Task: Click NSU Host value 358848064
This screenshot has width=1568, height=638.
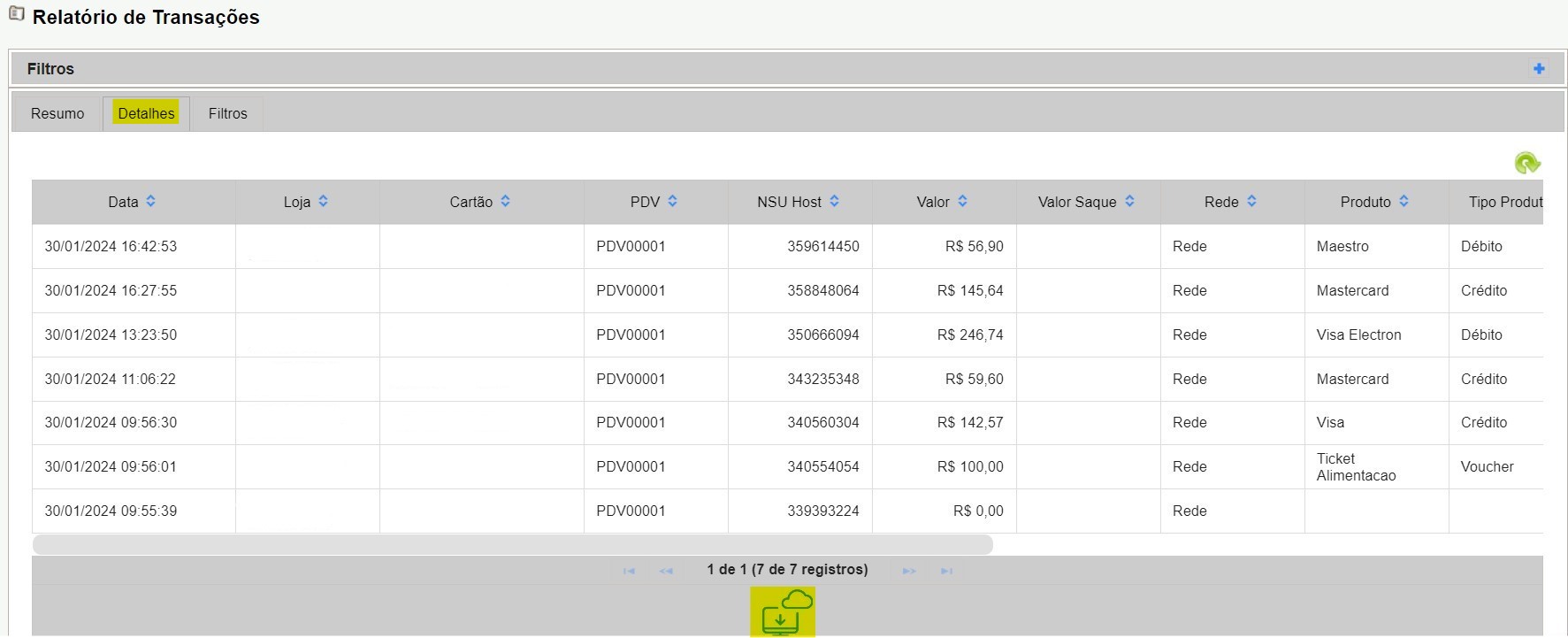Action: coord(823,290)
